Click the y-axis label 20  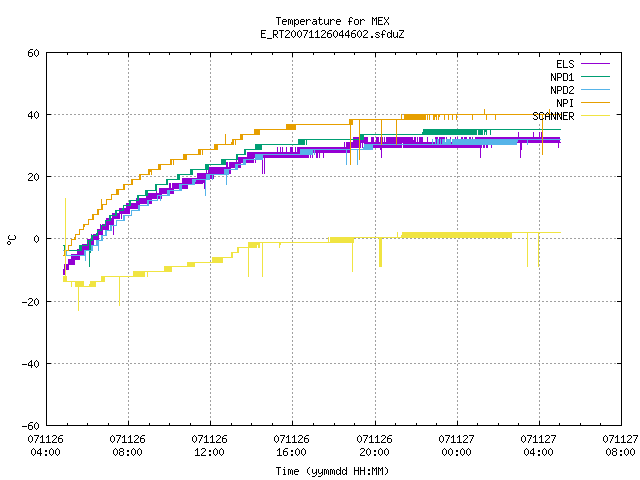click(33, 177)
